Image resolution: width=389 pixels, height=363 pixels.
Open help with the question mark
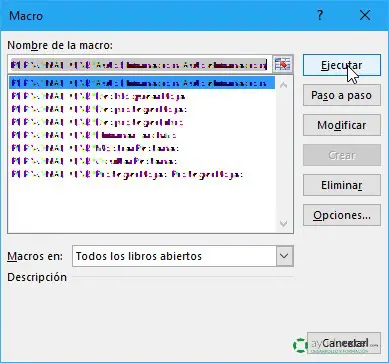pyautogui.click(x=320, y=15)
